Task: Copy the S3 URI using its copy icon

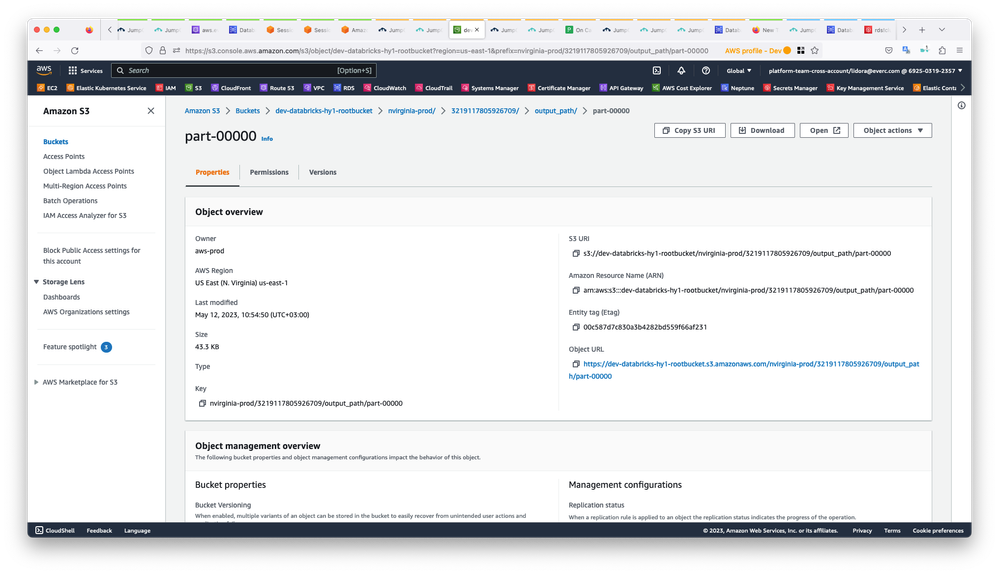Action: point(574,254)
